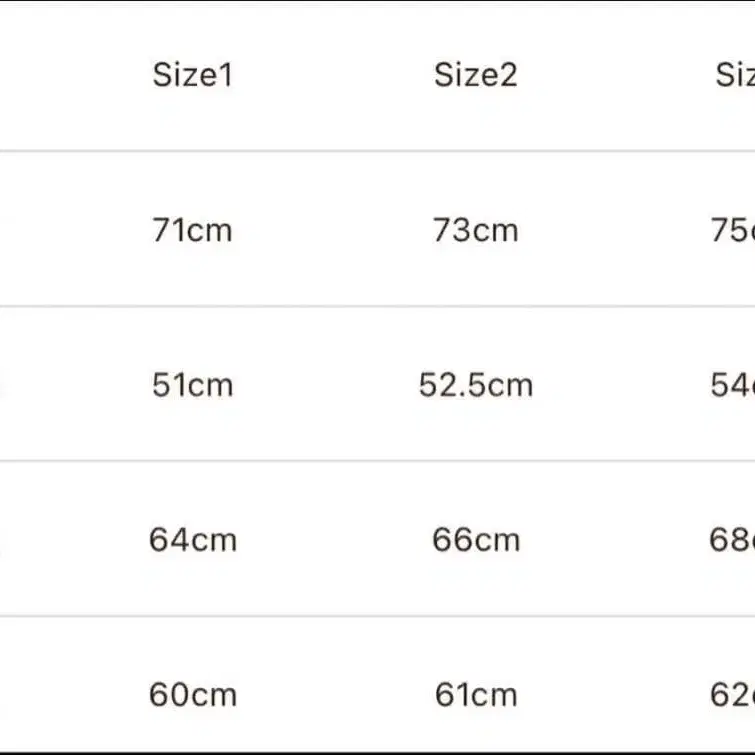
Task: Select the cut-off 62cm value in bottom row
Action: (x=732, y=694)
